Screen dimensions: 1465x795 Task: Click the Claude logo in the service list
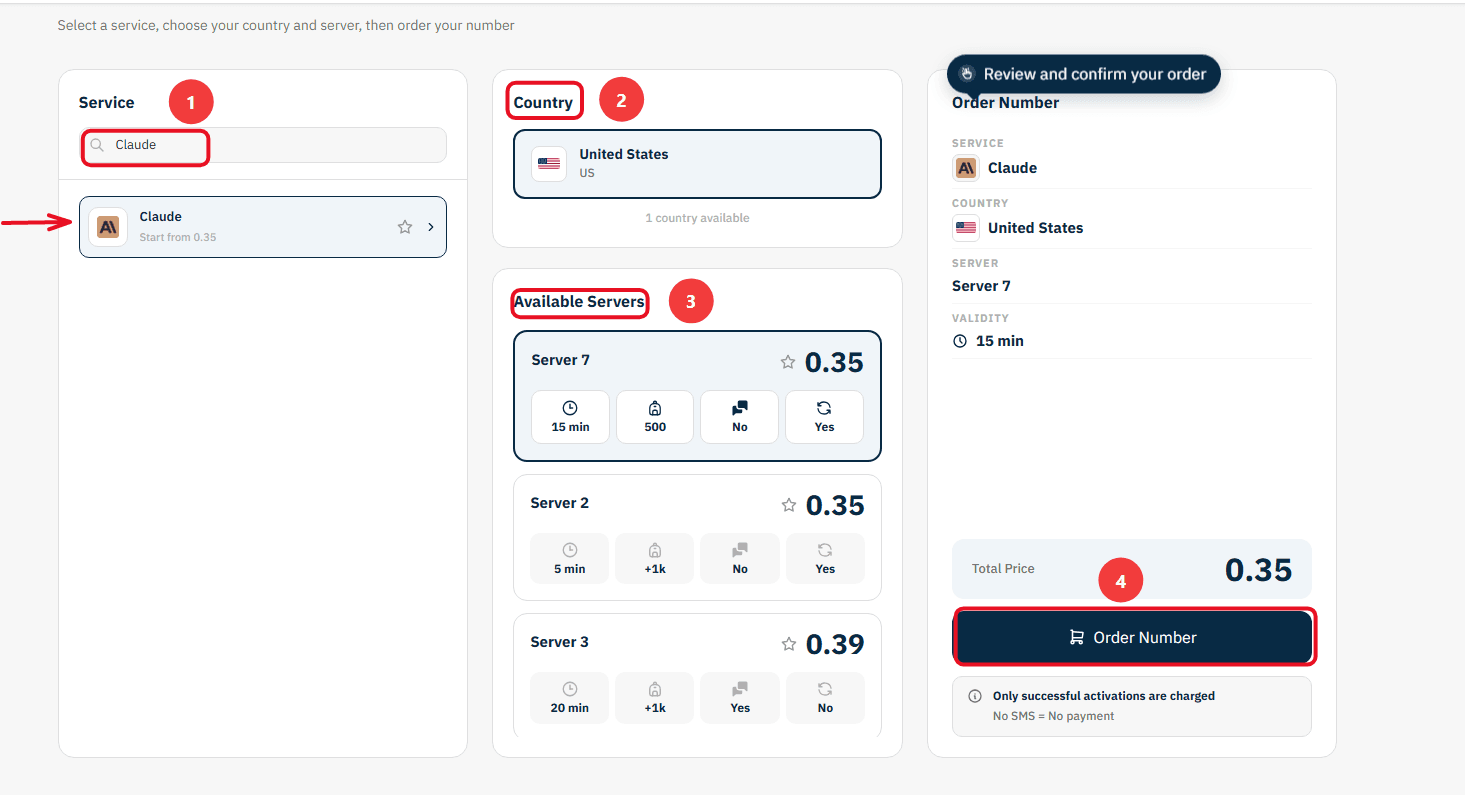click(108, 227)
